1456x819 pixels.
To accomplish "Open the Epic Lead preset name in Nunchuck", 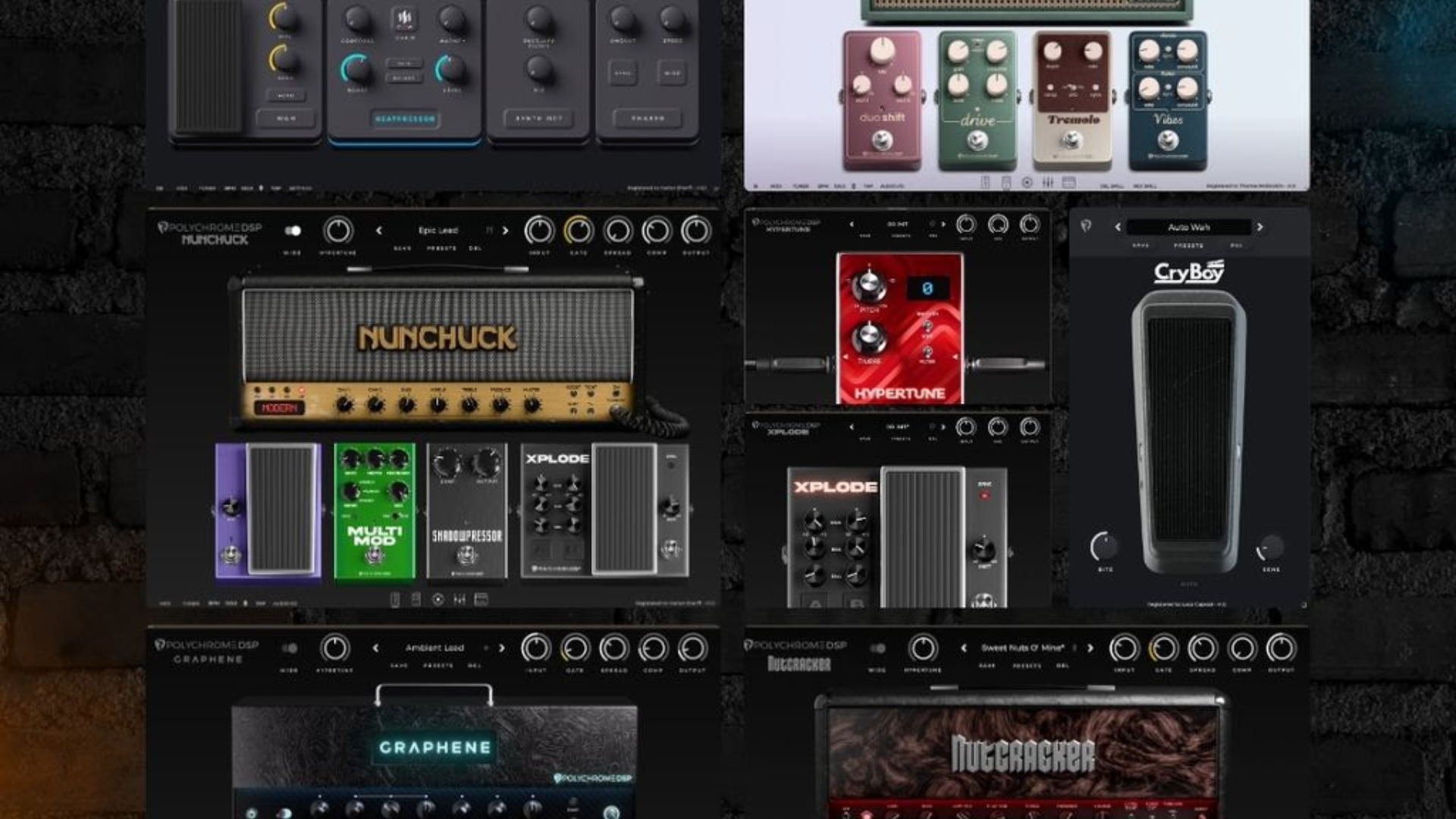I will coord(438,231).
